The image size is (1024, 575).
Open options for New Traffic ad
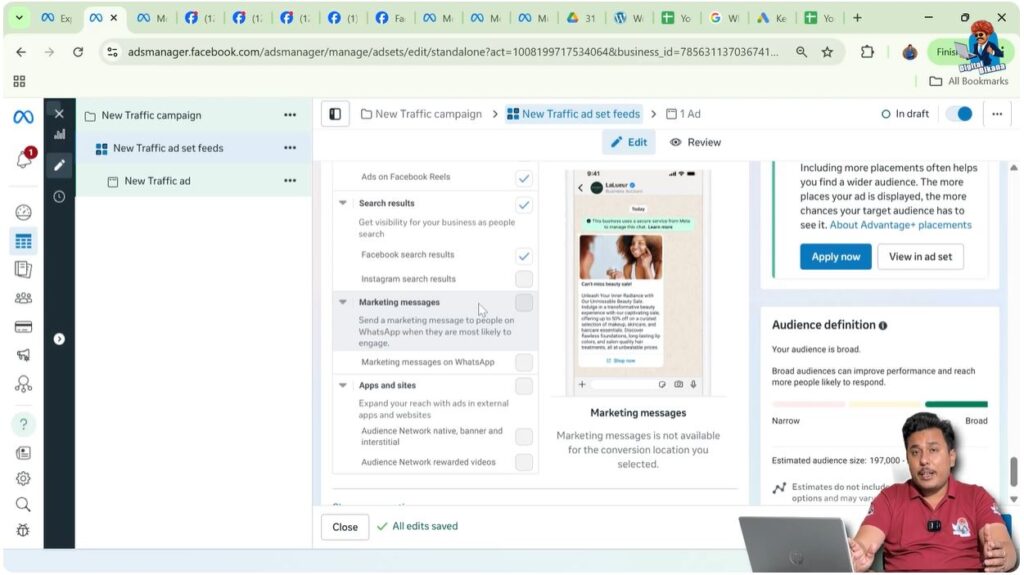coord(290,180)
